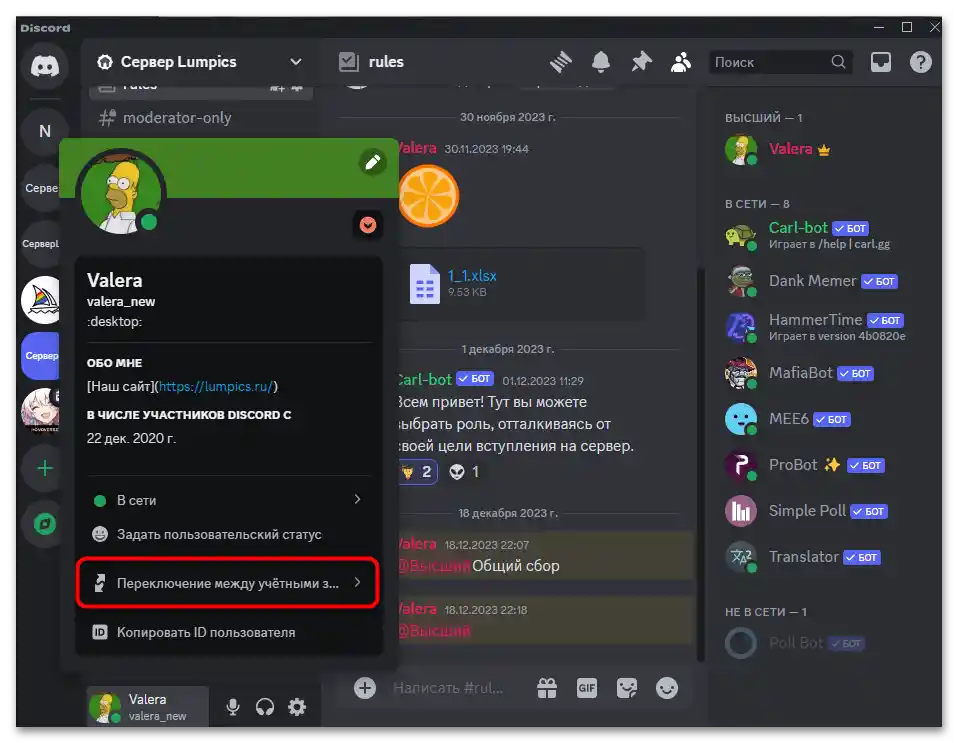Toggle member list people icon
This screenshot has width=958, height=743.
(x=681, y=62)
